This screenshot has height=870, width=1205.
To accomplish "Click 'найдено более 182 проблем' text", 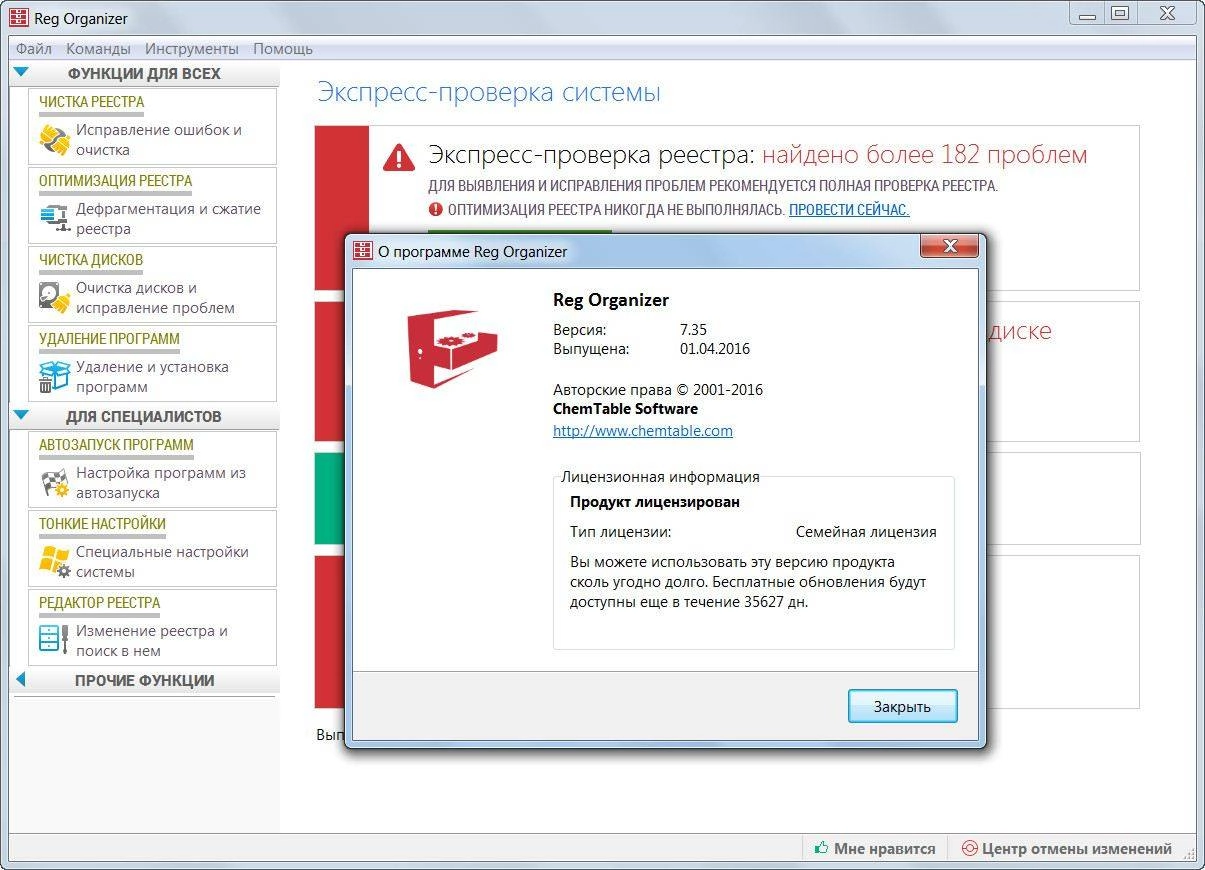I will click(x=924, y=155).
